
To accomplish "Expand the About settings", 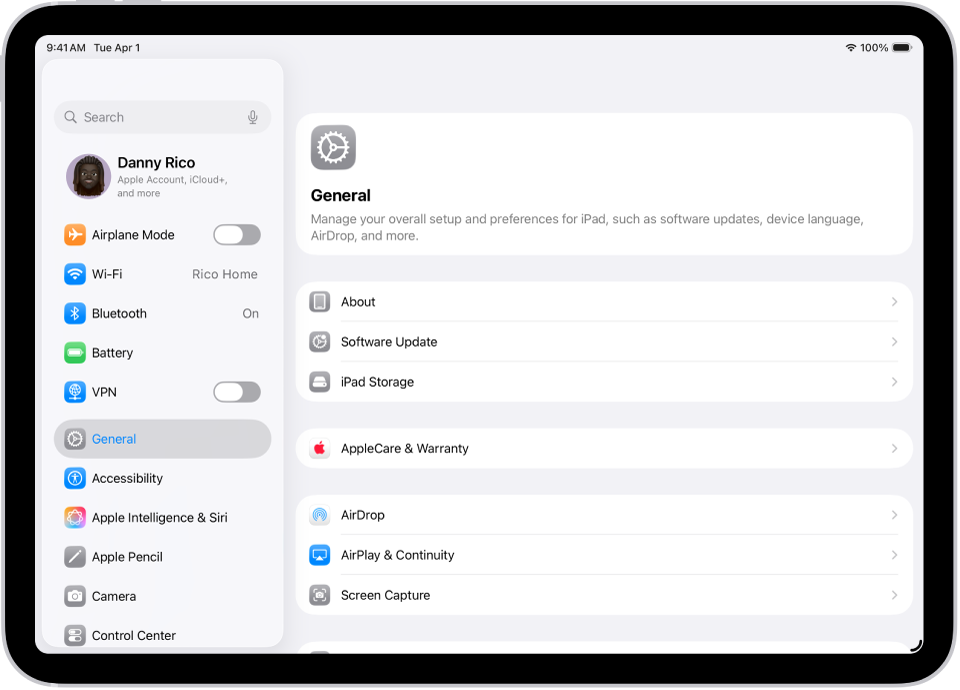I will [x=893, y=301].
